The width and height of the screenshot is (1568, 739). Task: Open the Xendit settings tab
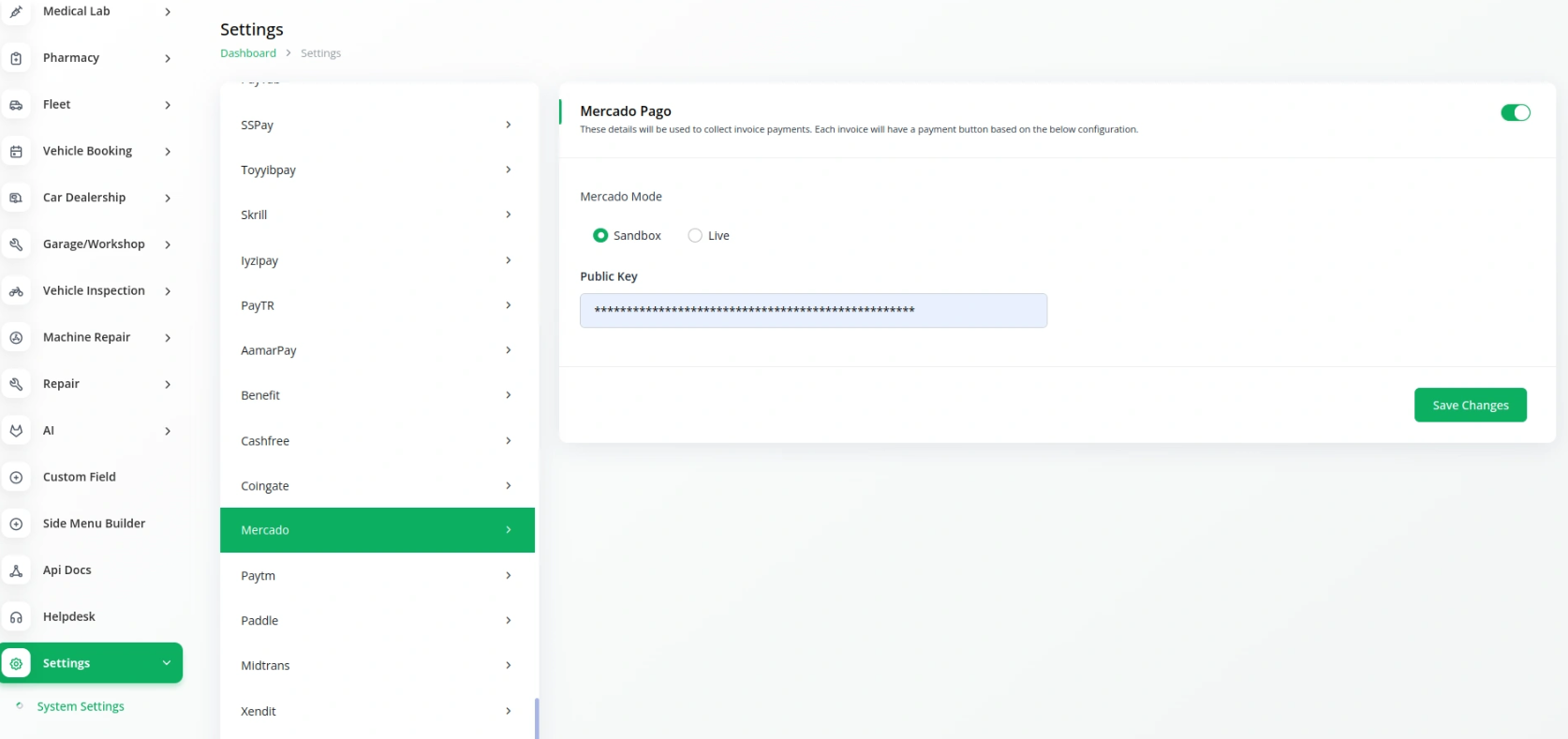point(377,711)
